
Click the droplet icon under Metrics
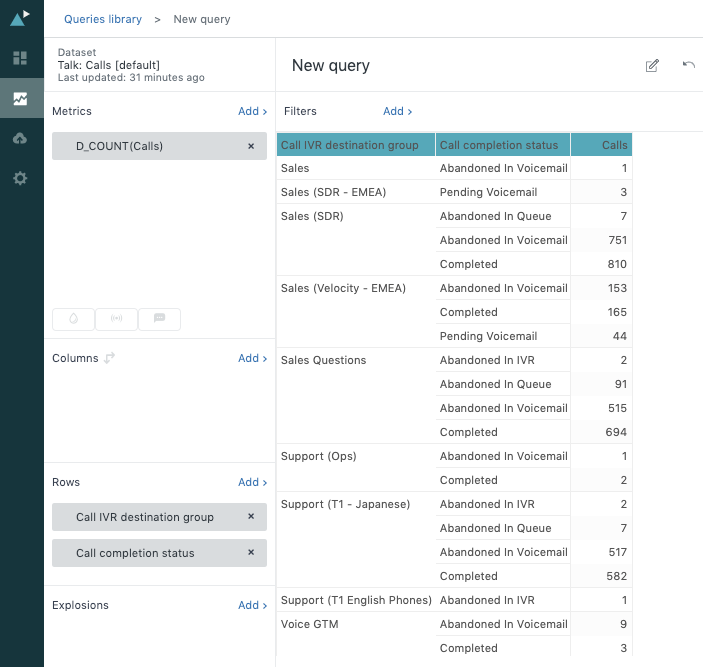(x=73, y=319)
